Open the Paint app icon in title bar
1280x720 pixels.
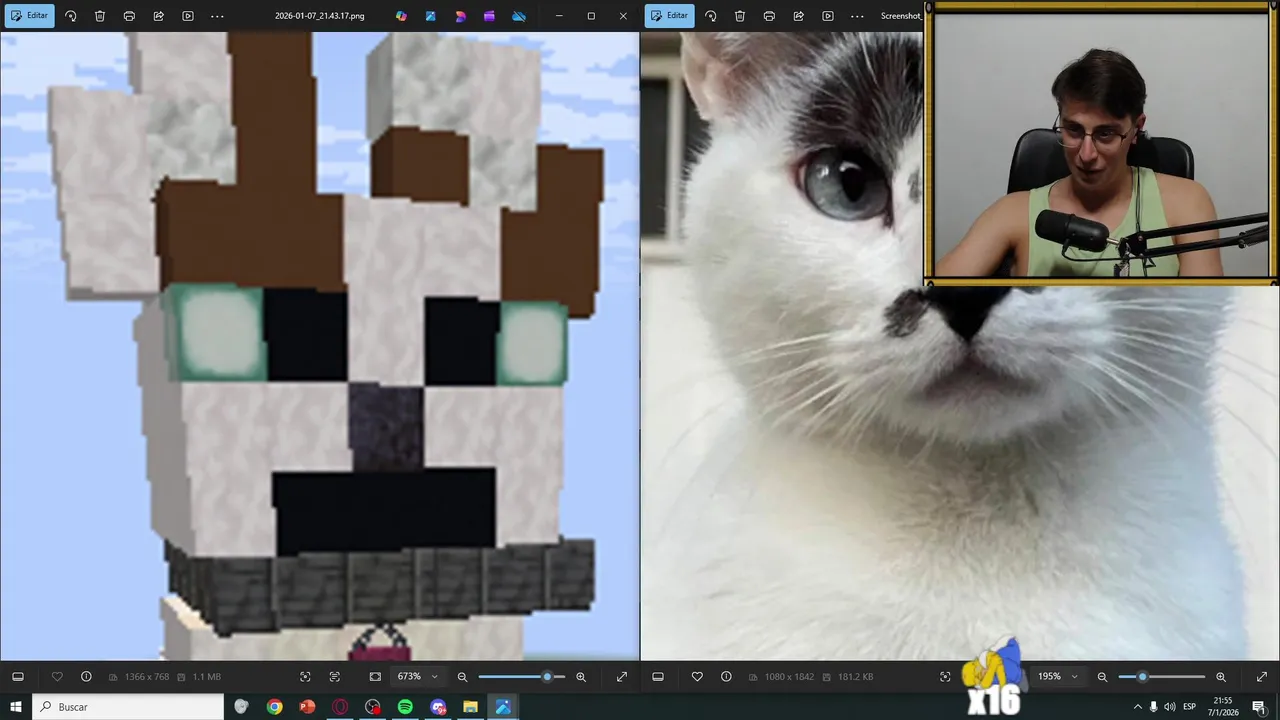[430, 16]
